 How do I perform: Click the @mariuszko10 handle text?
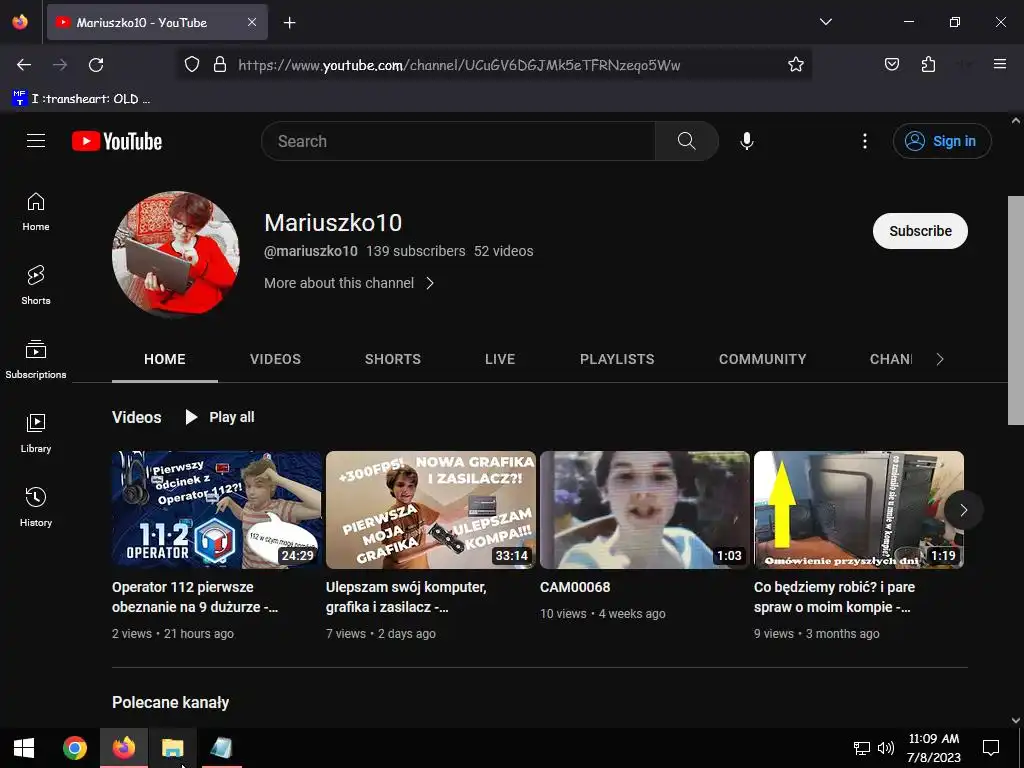point(311,251)
